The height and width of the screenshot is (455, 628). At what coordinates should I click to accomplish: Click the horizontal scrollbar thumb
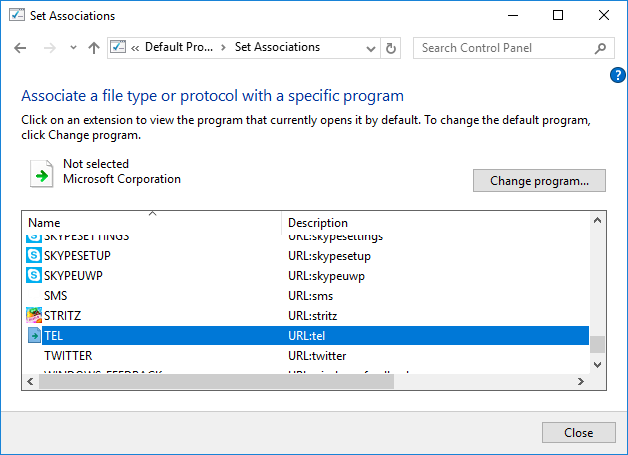click(x=216, y=381)
